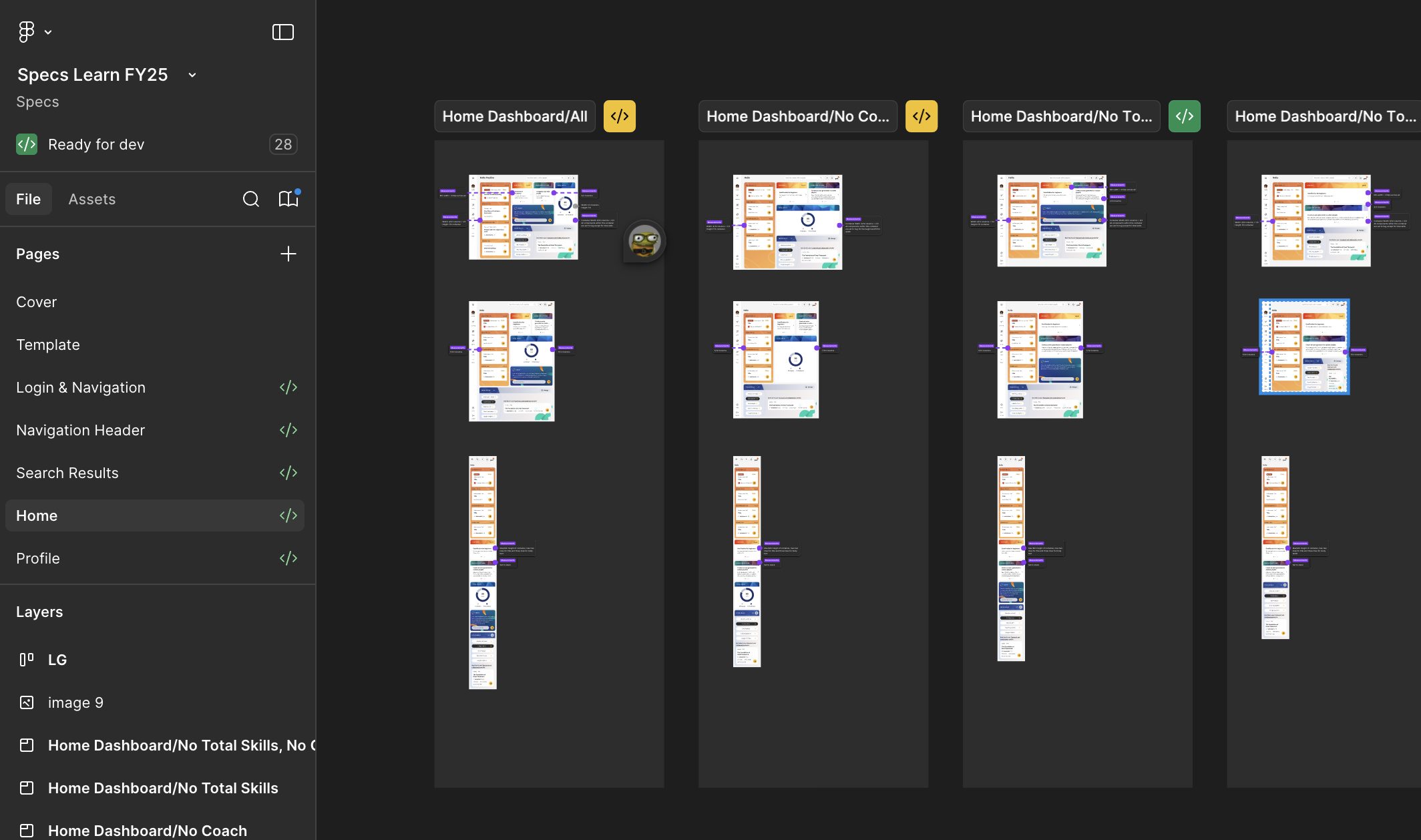Click the collaborator avatar on the canvas
1421x840 pixels.
[643, 240]
